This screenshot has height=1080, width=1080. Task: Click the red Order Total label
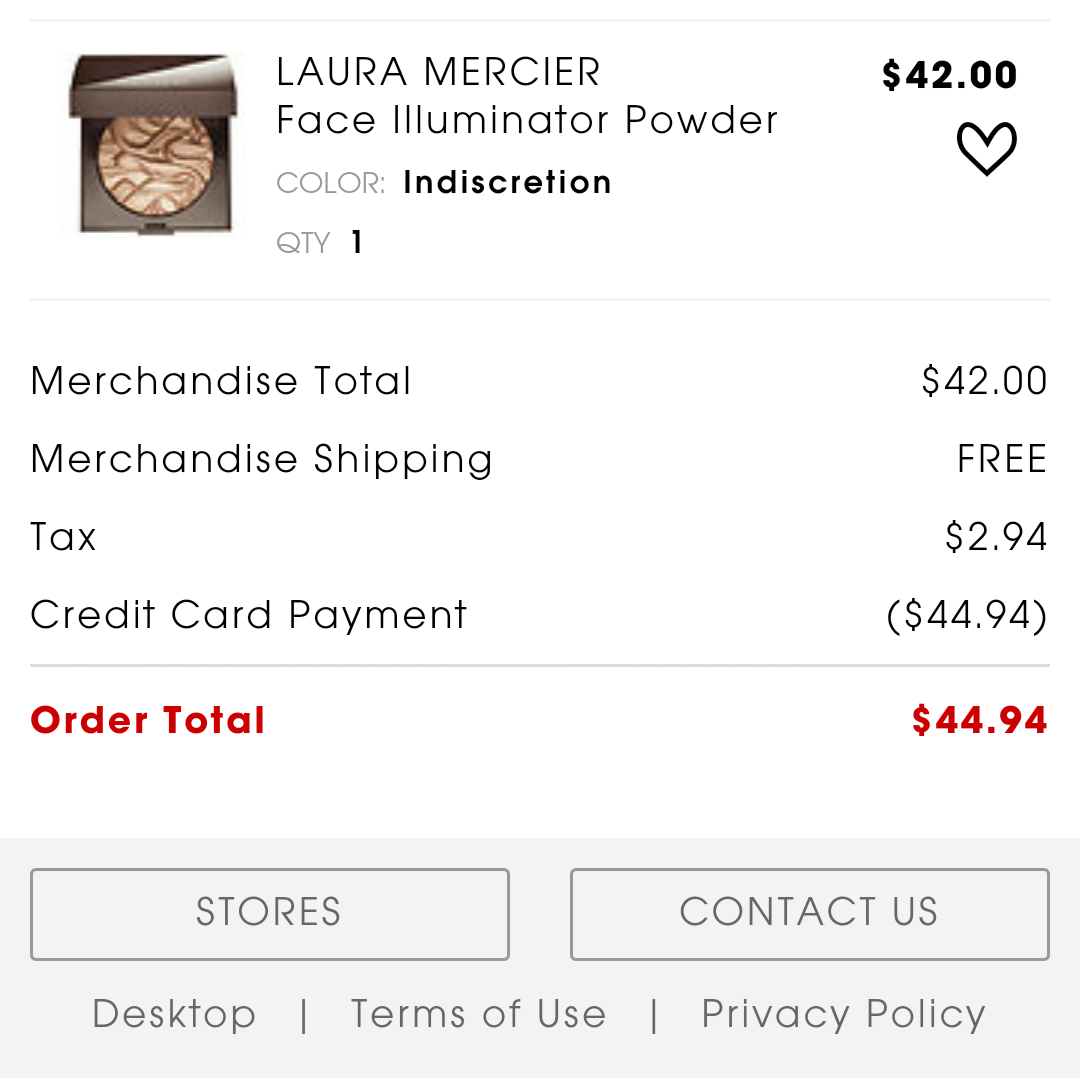point(147,720)
